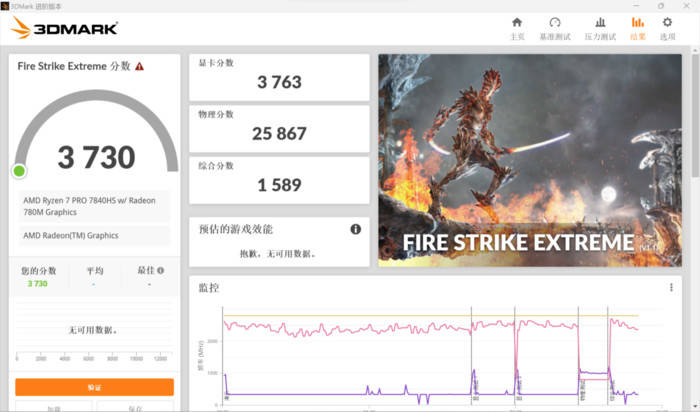
Task: Click the 保存 button
Action: (x=134, y=408)
